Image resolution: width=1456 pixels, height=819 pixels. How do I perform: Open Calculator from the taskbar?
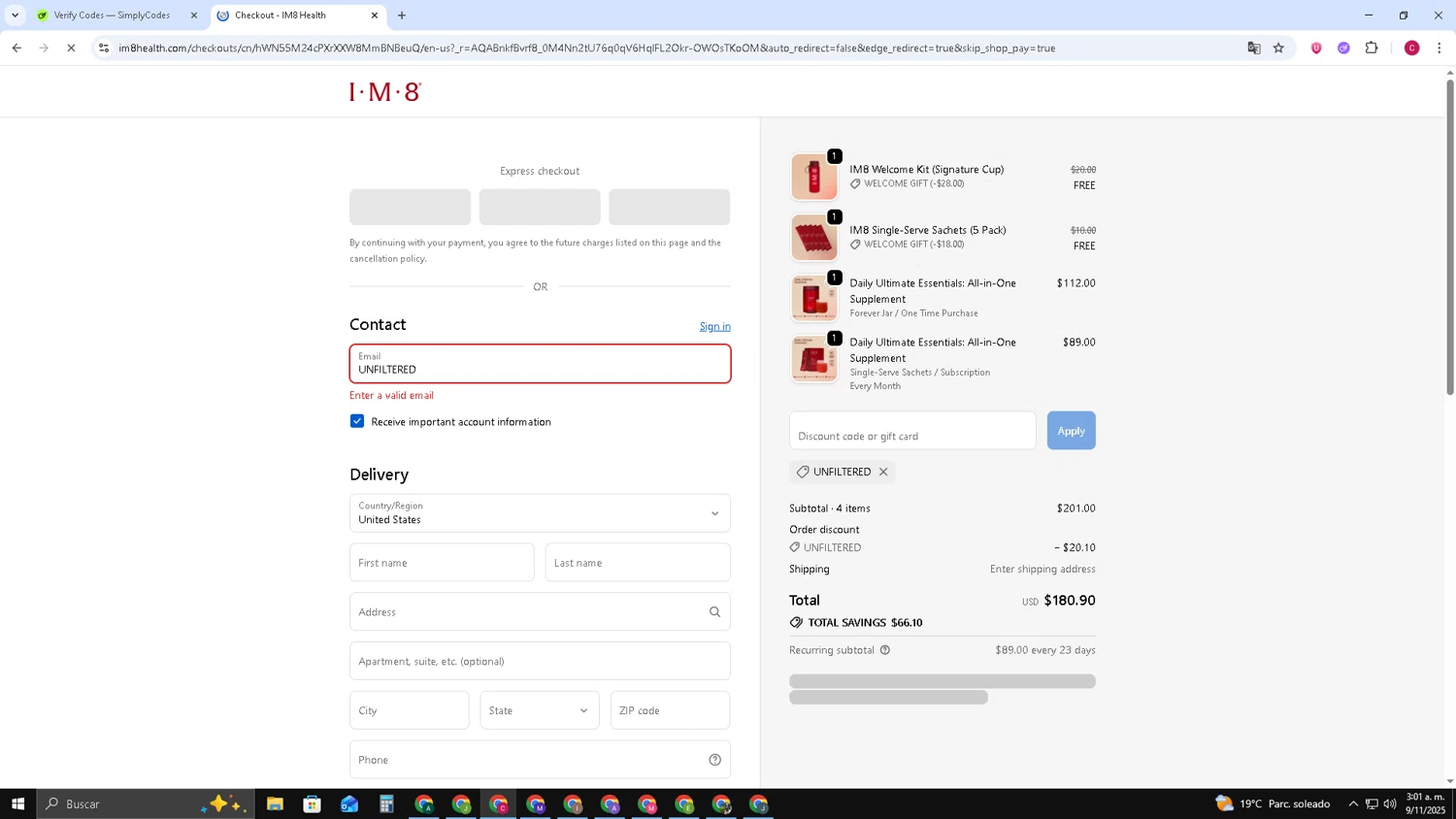coord(386,803)
